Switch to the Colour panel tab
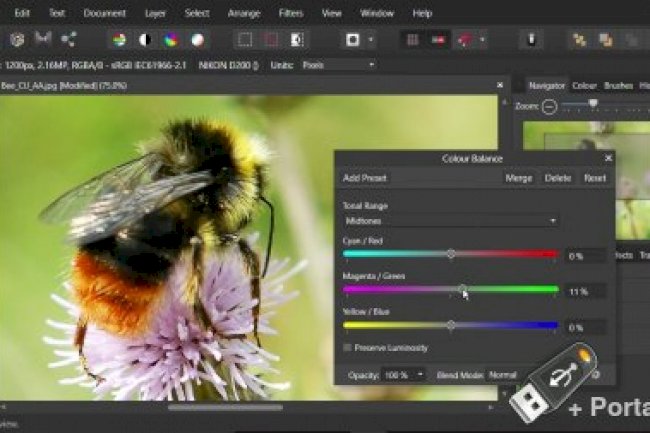This screenshot has width=650, height=433. point(585,85)
